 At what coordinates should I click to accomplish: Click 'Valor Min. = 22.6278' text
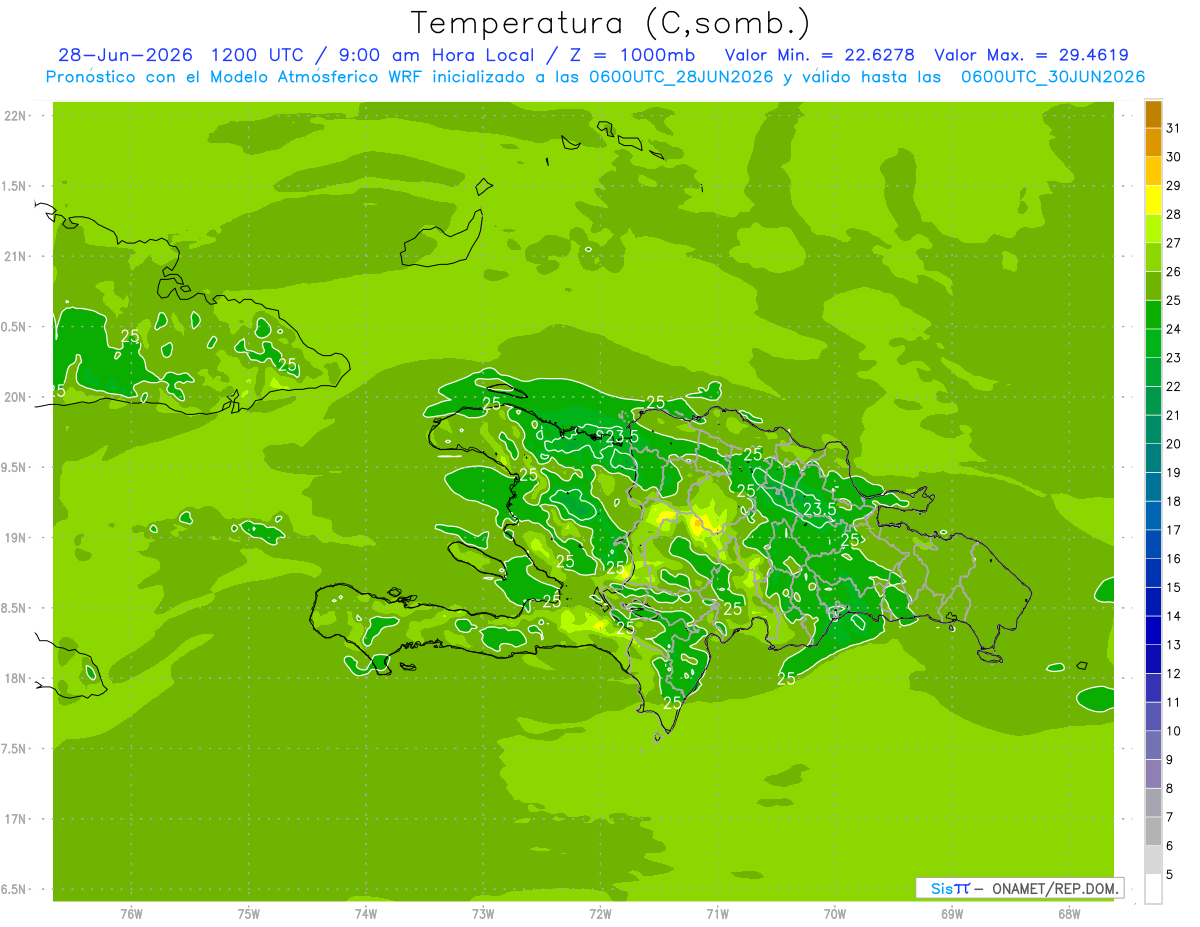tap(819, 55)
